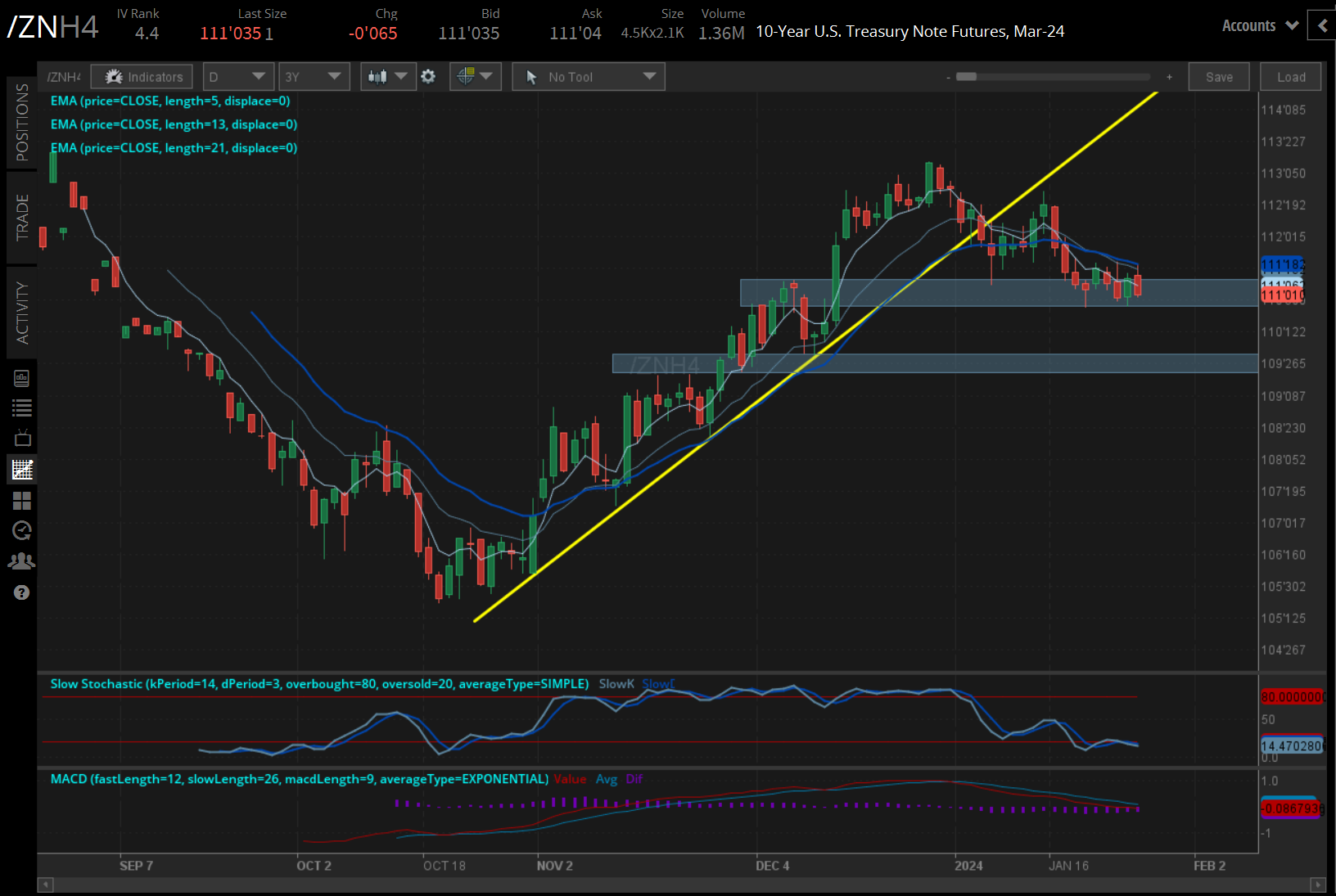The image size is (1336, 896).
Task: Open the D timeframe dropdown
Action: [x=237, y=75]
